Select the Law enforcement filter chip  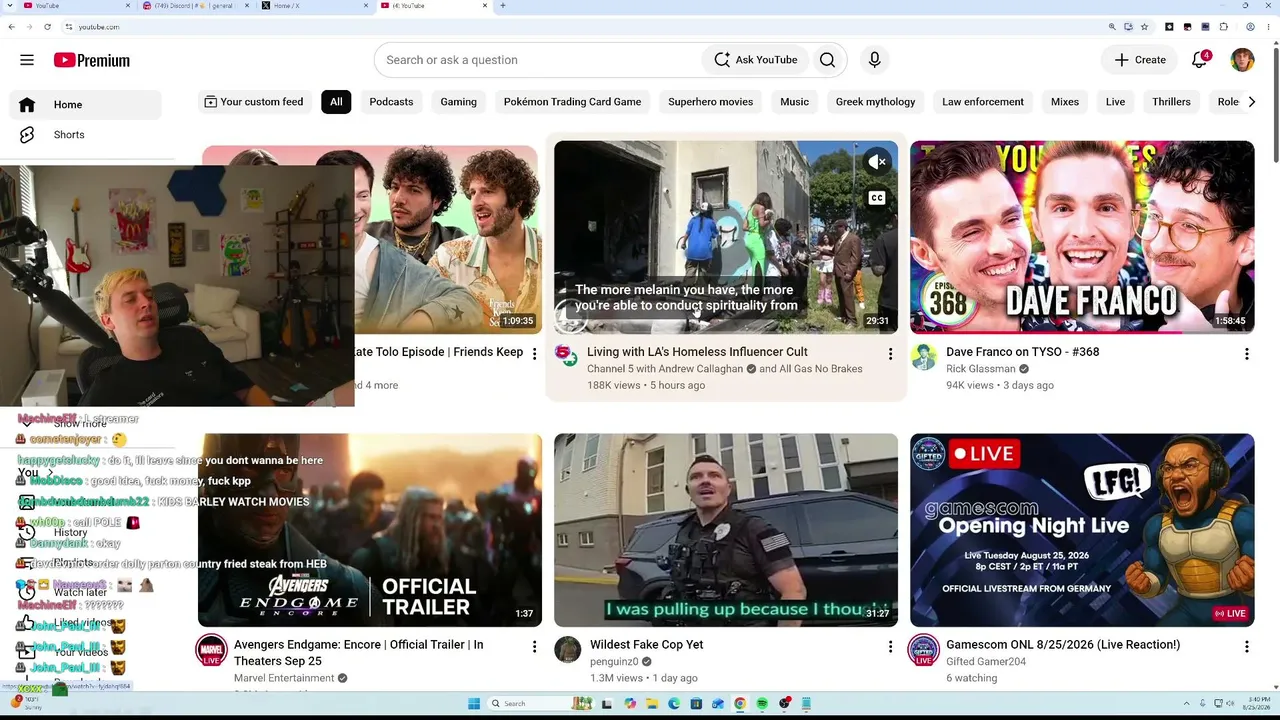point(983,102)
